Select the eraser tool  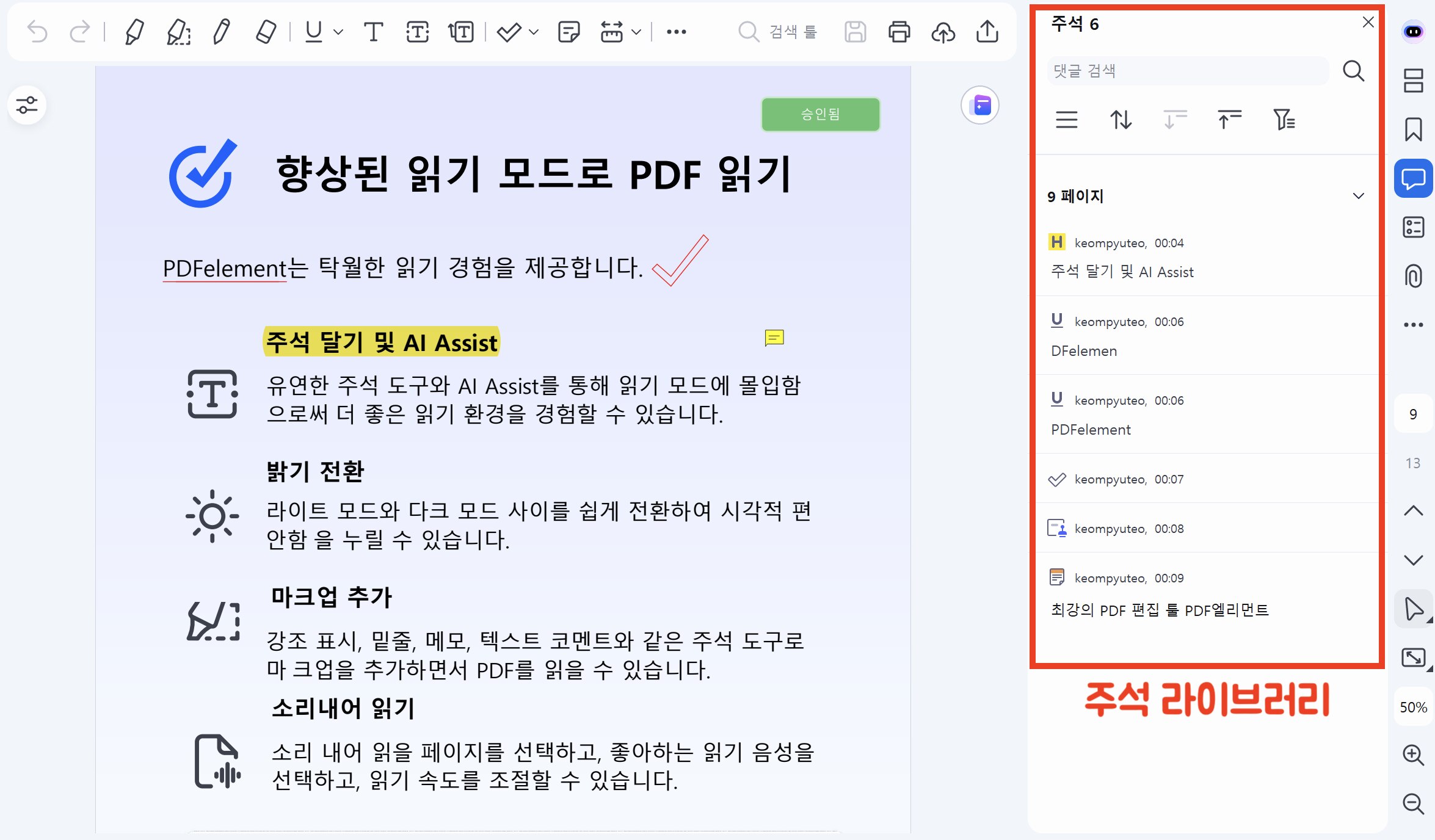[266, 32]
